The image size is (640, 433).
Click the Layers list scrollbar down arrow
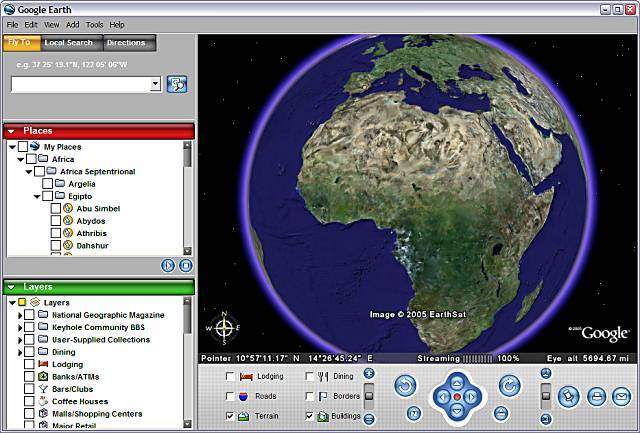point(187,424)
